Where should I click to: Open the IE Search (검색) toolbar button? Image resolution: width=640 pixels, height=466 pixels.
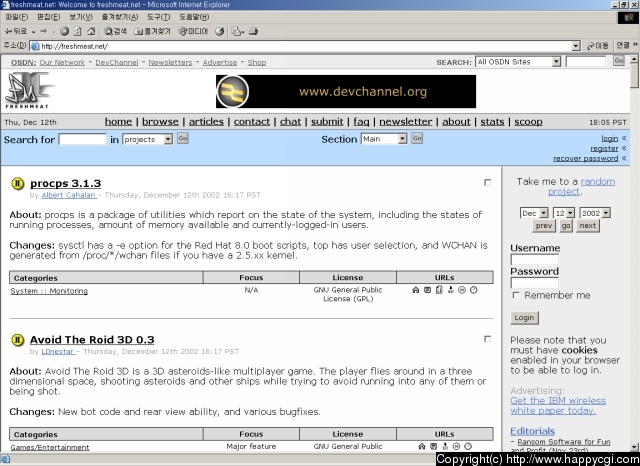point(115,31)
